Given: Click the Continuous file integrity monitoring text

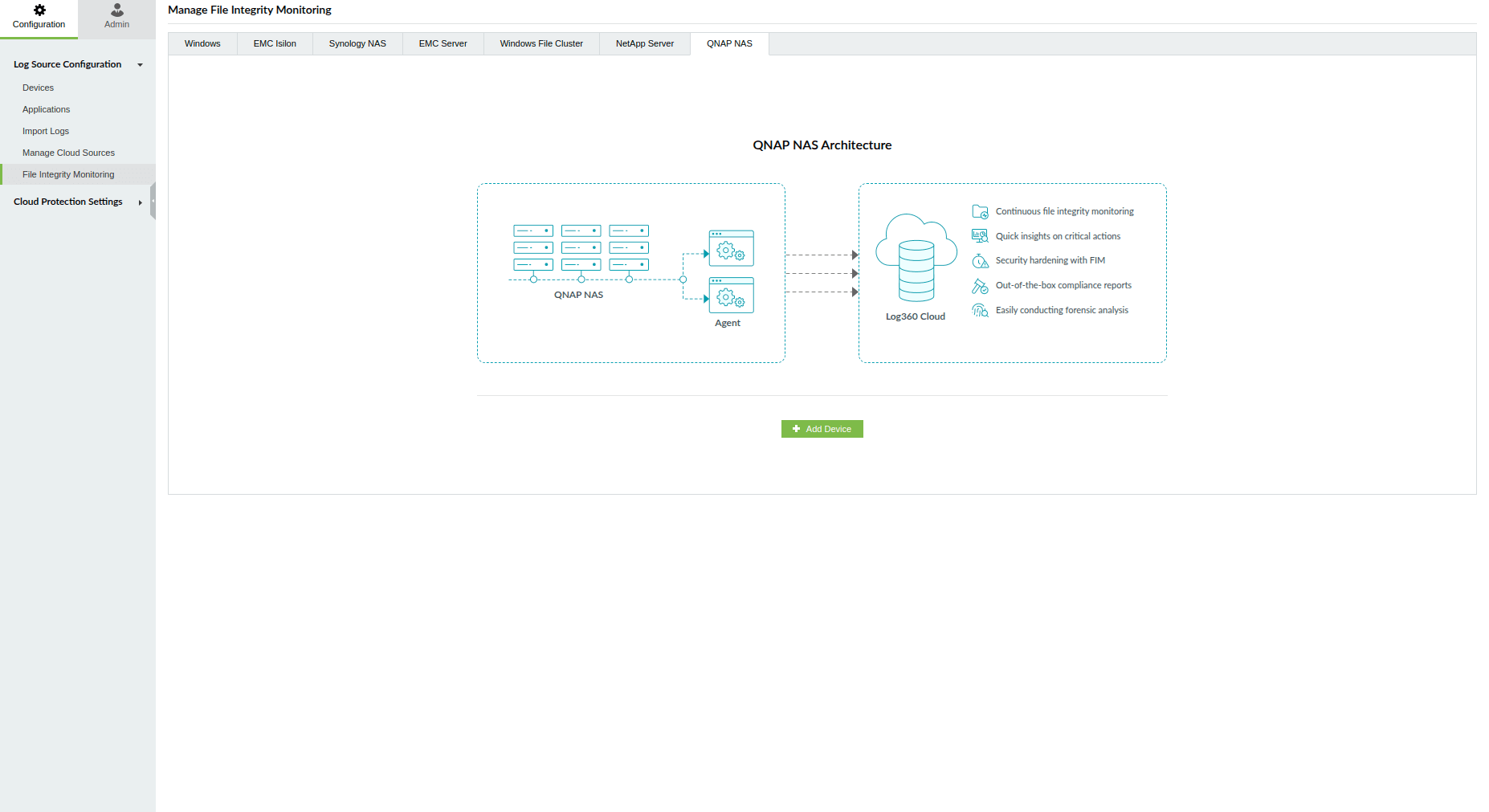Looking at the screenshot, I should click(x=1065, y=211).
